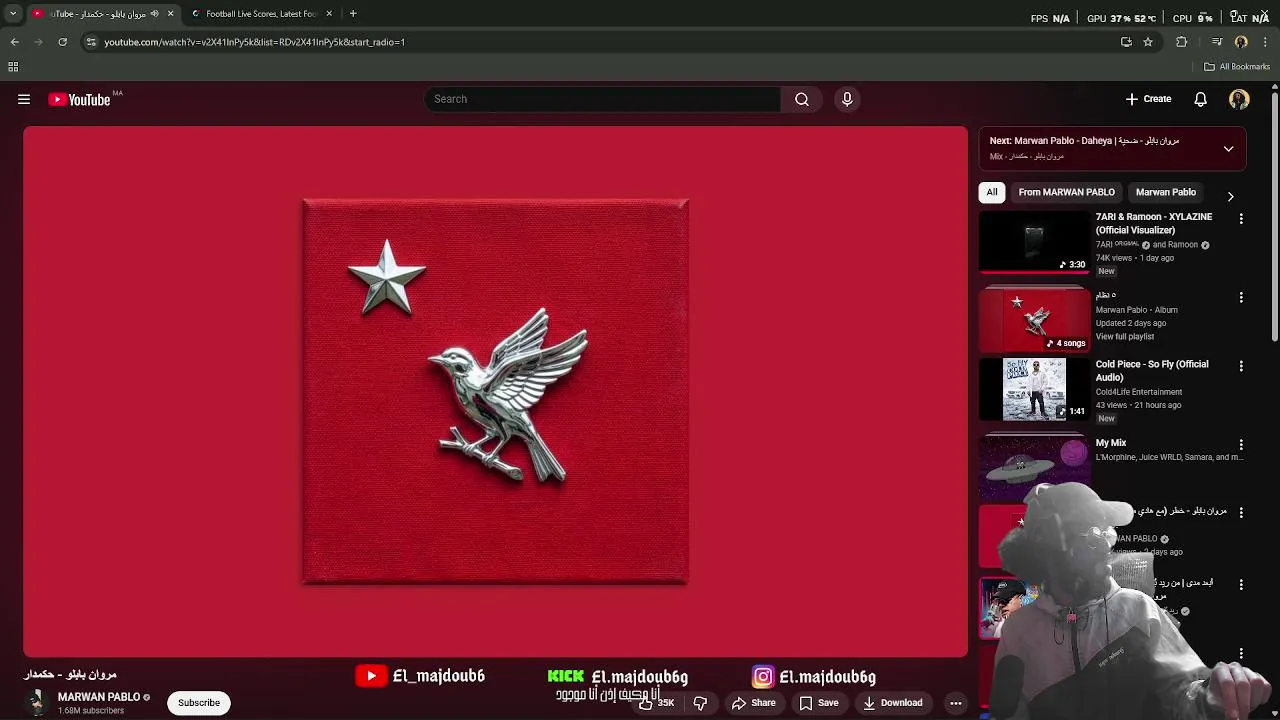Open Chrome media control icon
The height and width of the screenshot is (720, 1280).
[1217, 42]
